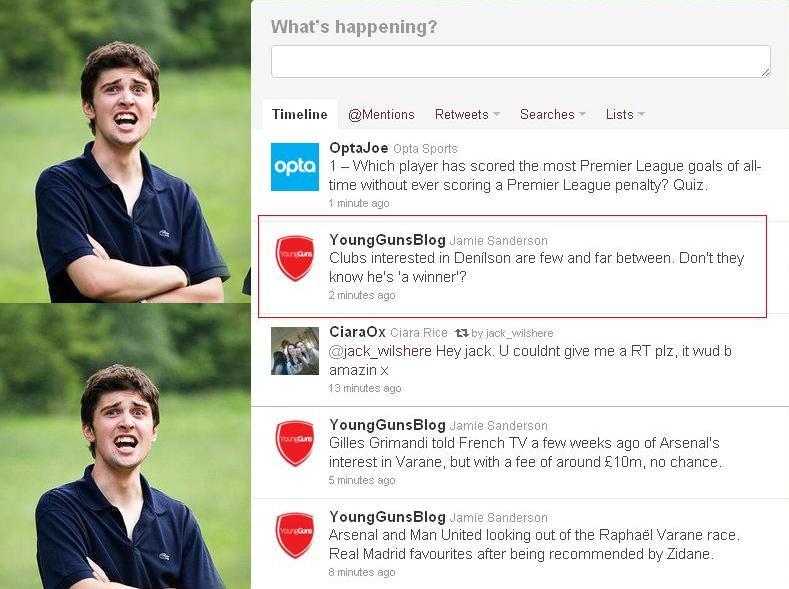789x589 pixels.
Task: Click YoungGuns avatar on Raphaël Varane race tweet
Action: tap(295, 535)
